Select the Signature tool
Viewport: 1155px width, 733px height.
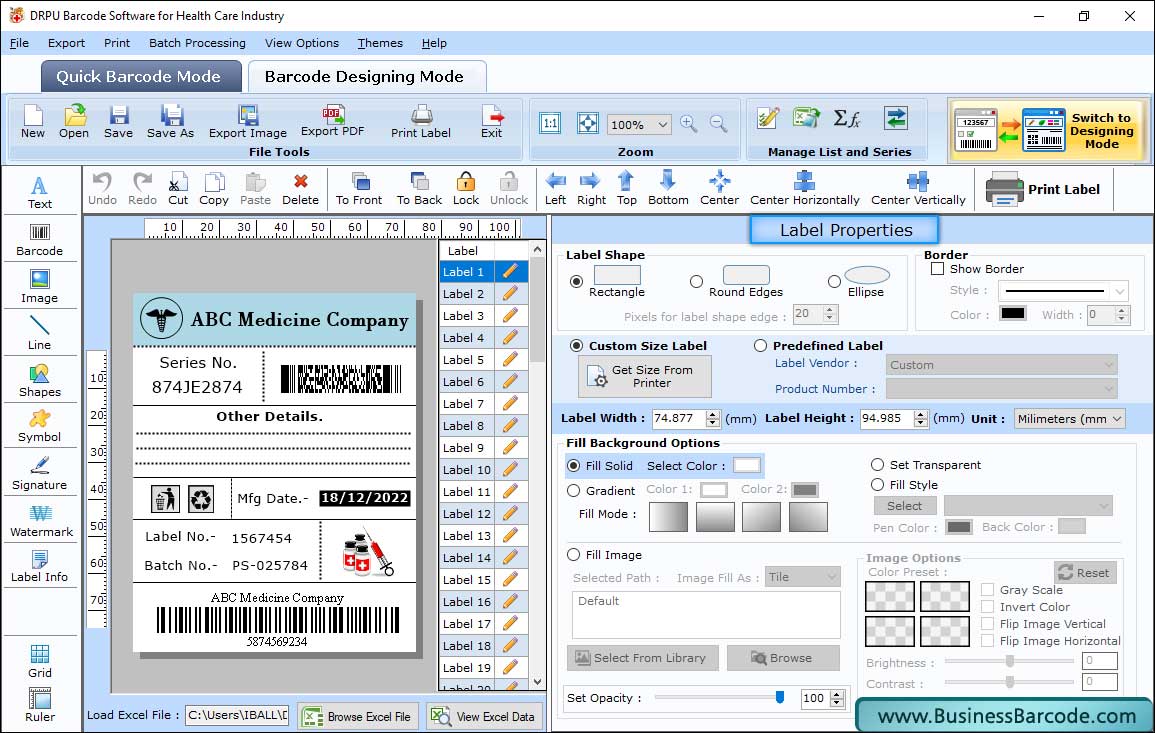40,474
